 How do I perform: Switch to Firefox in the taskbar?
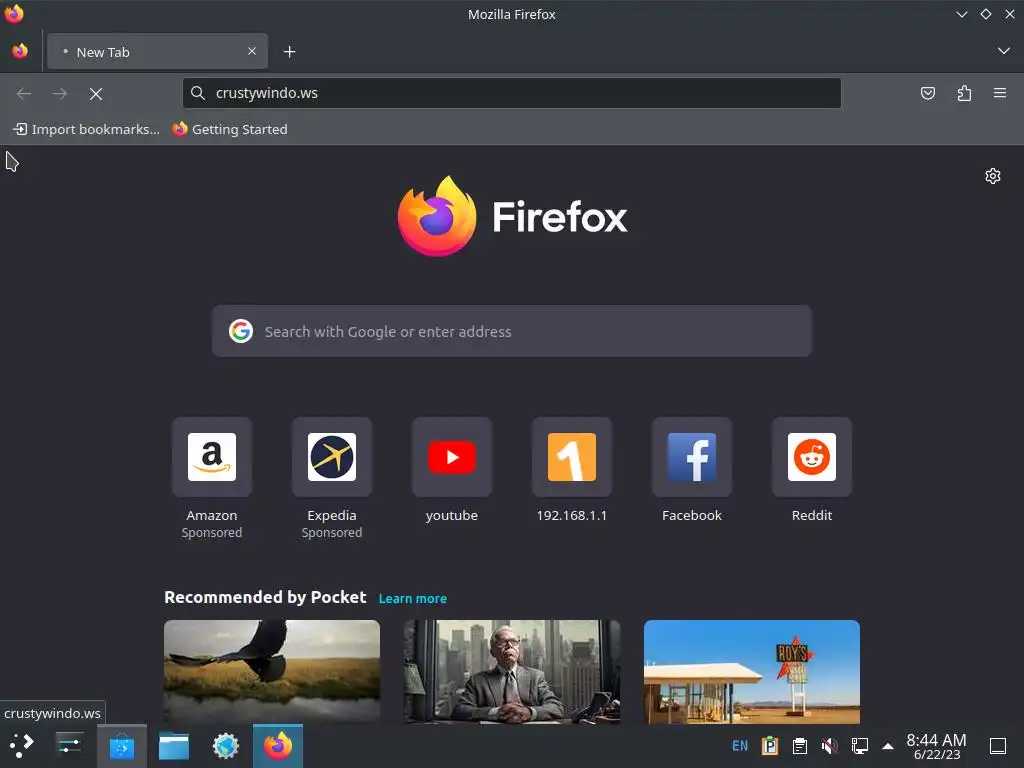pos(278,746)
